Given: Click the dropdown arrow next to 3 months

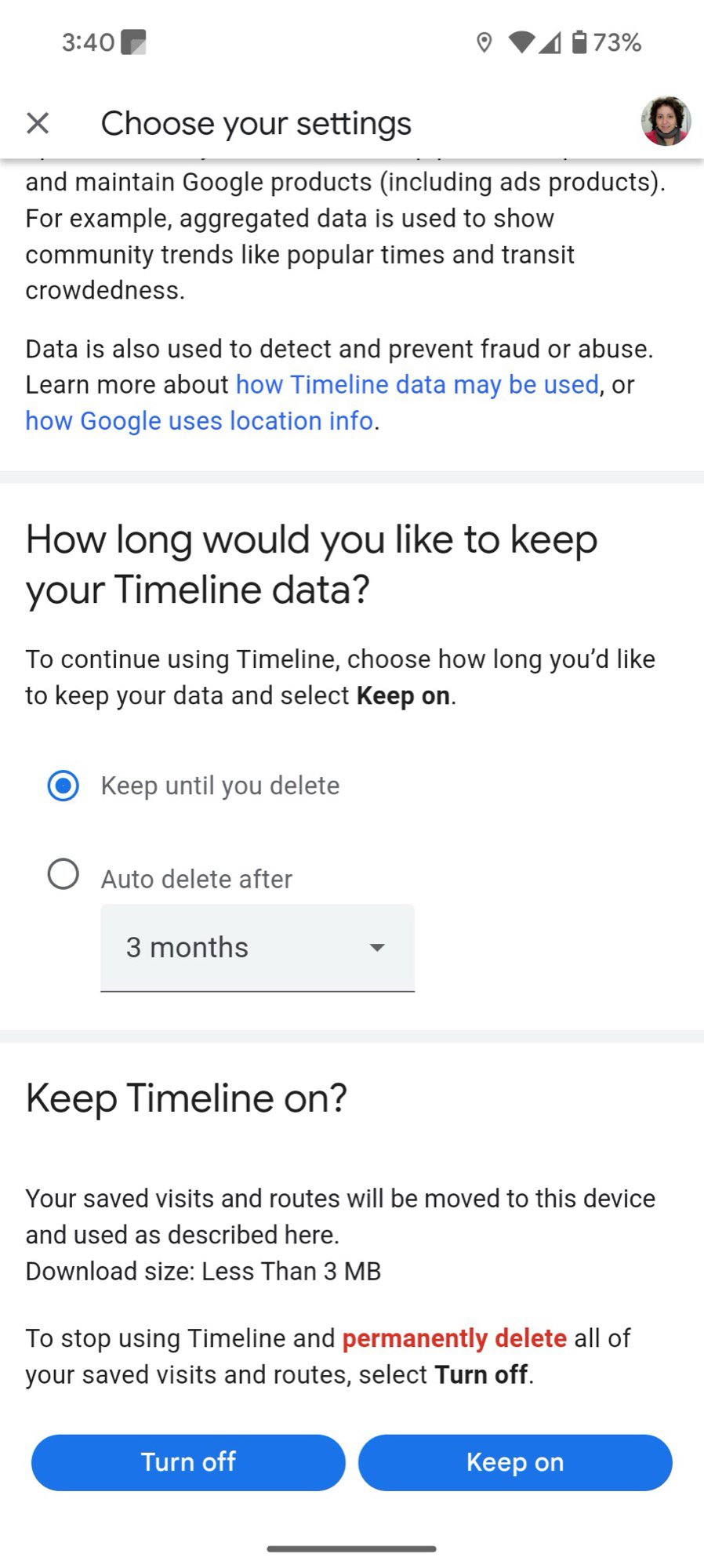Looking at the screenshot, I should tap(377, 948).
